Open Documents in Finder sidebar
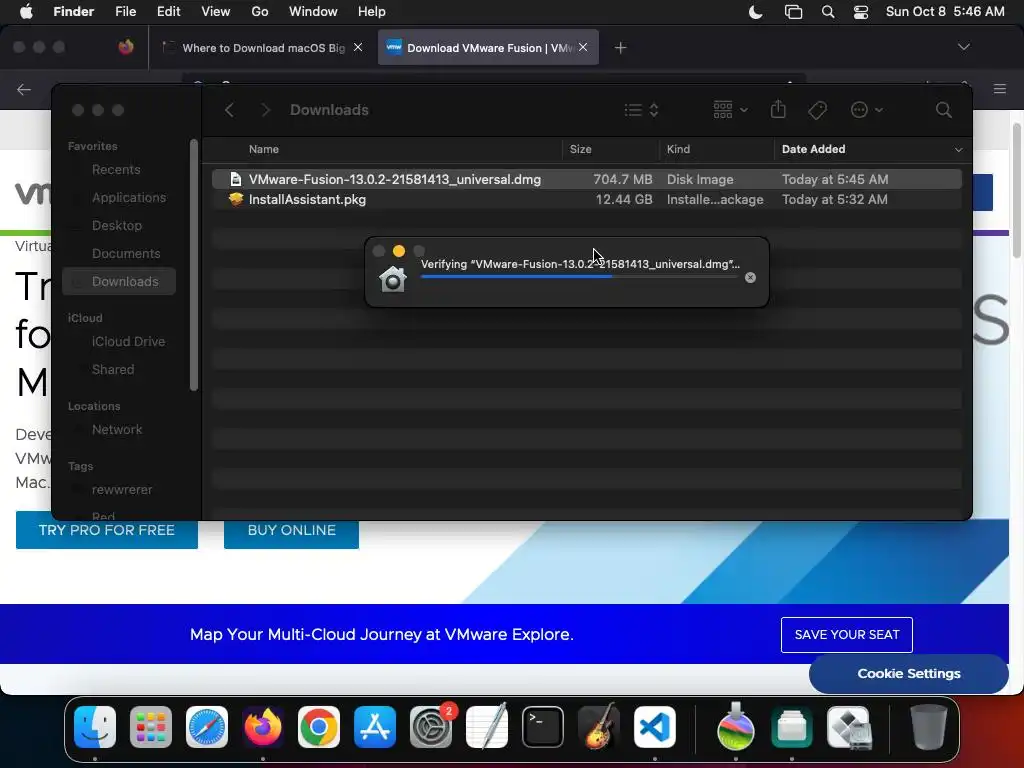1024x768 pixels. click(x=125, y=254)
